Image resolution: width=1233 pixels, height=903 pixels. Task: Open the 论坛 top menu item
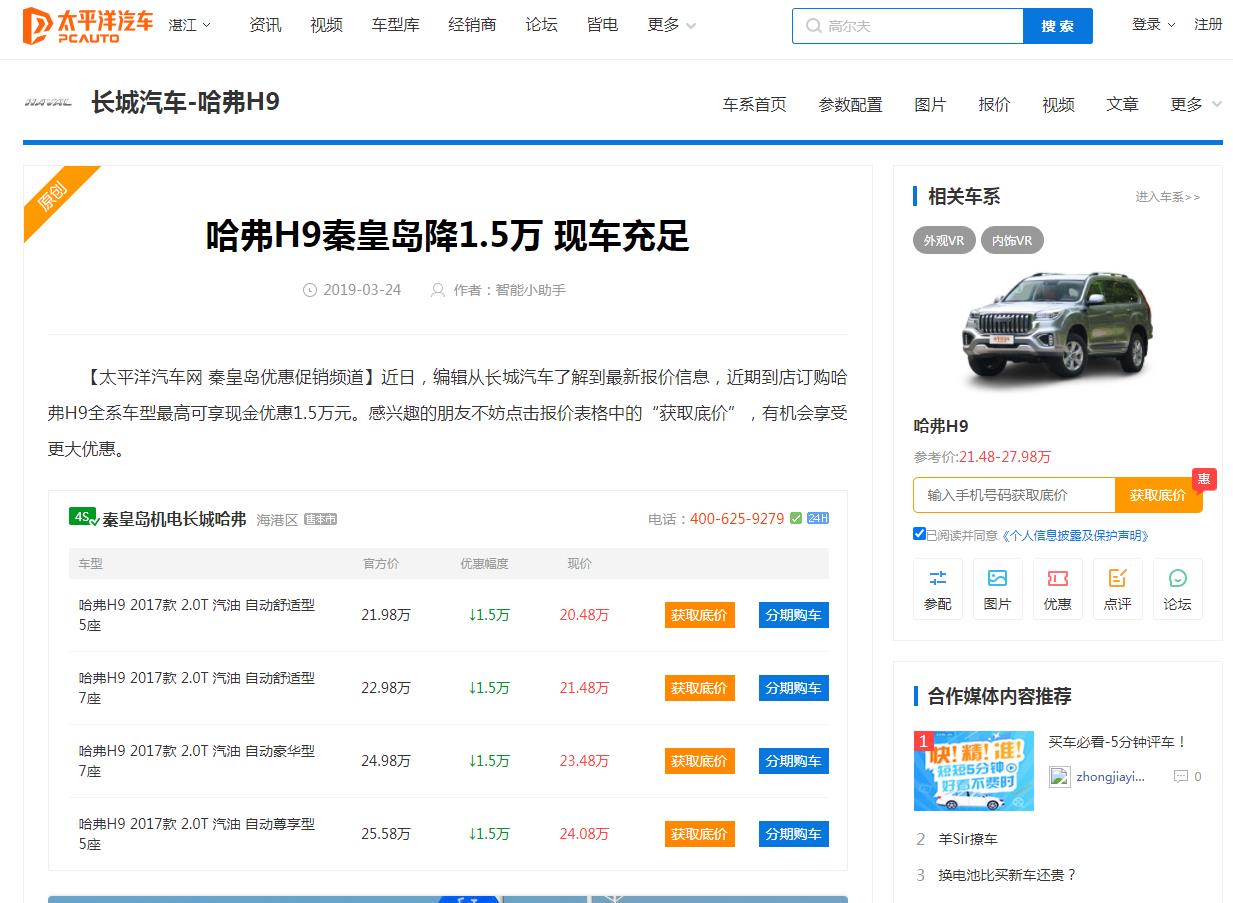coord(541,25)
